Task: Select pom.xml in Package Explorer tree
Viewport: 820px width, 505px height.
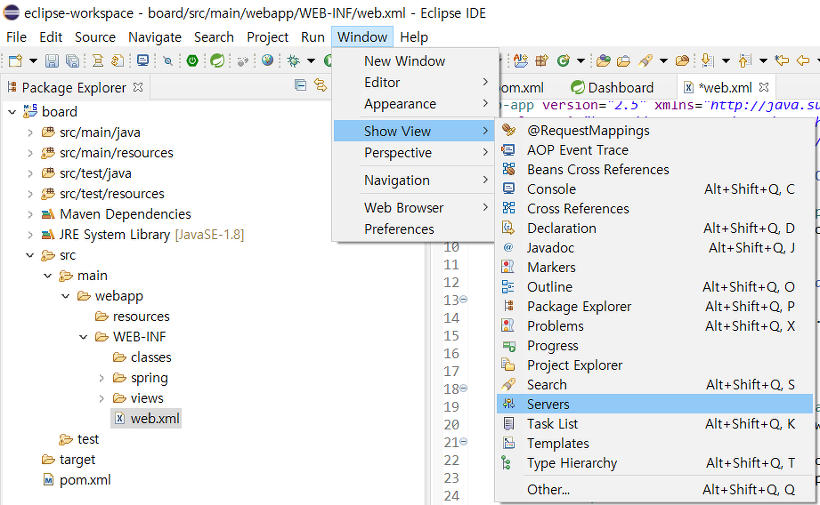Action: 77,480
